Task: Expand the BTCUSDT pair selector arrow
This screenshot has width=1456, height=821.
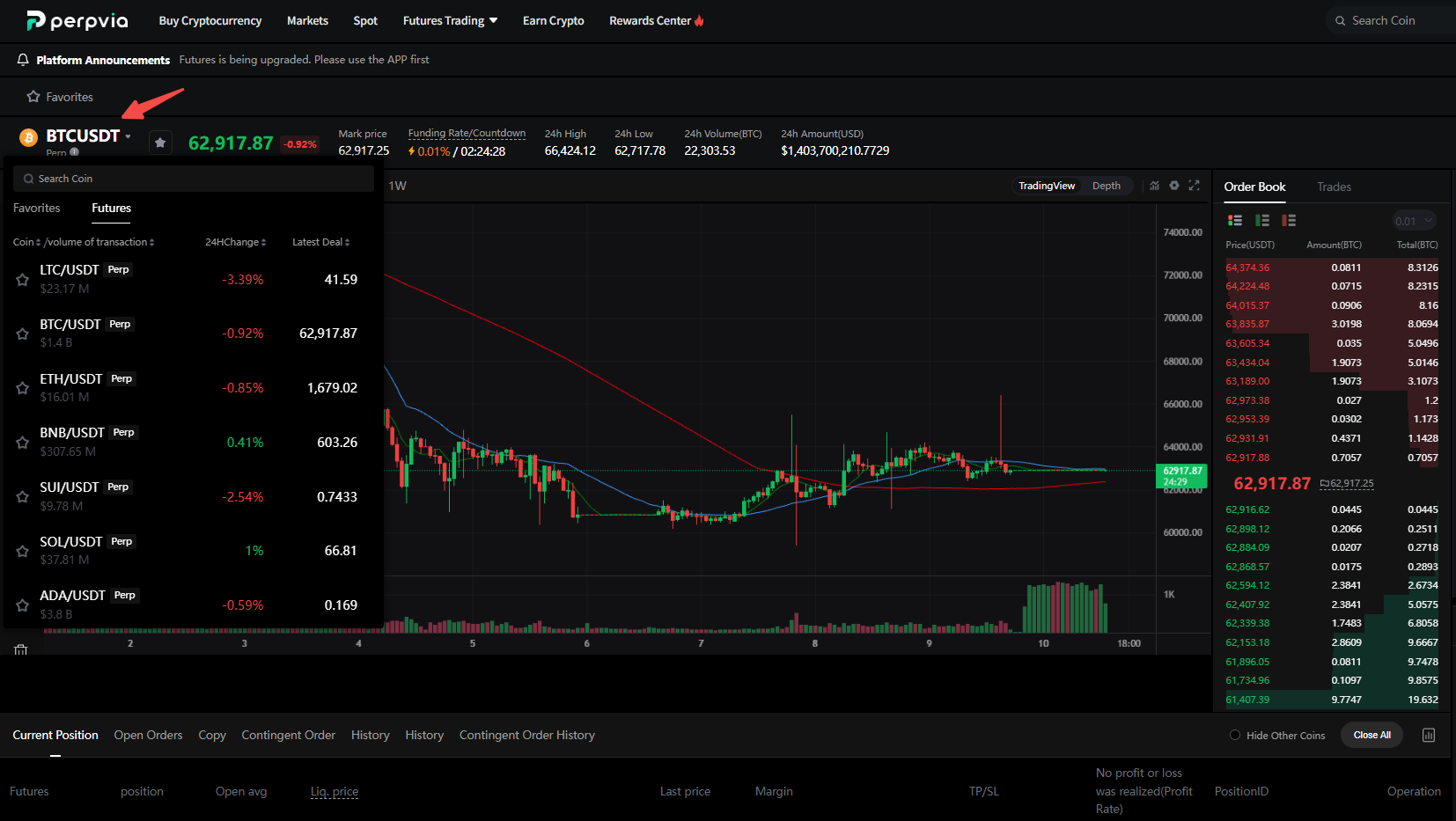Action: [129, 136]
